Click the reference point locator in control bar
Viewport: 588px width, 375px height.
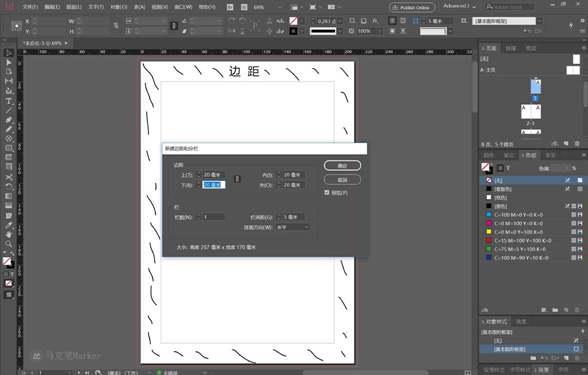coord(16,26)
